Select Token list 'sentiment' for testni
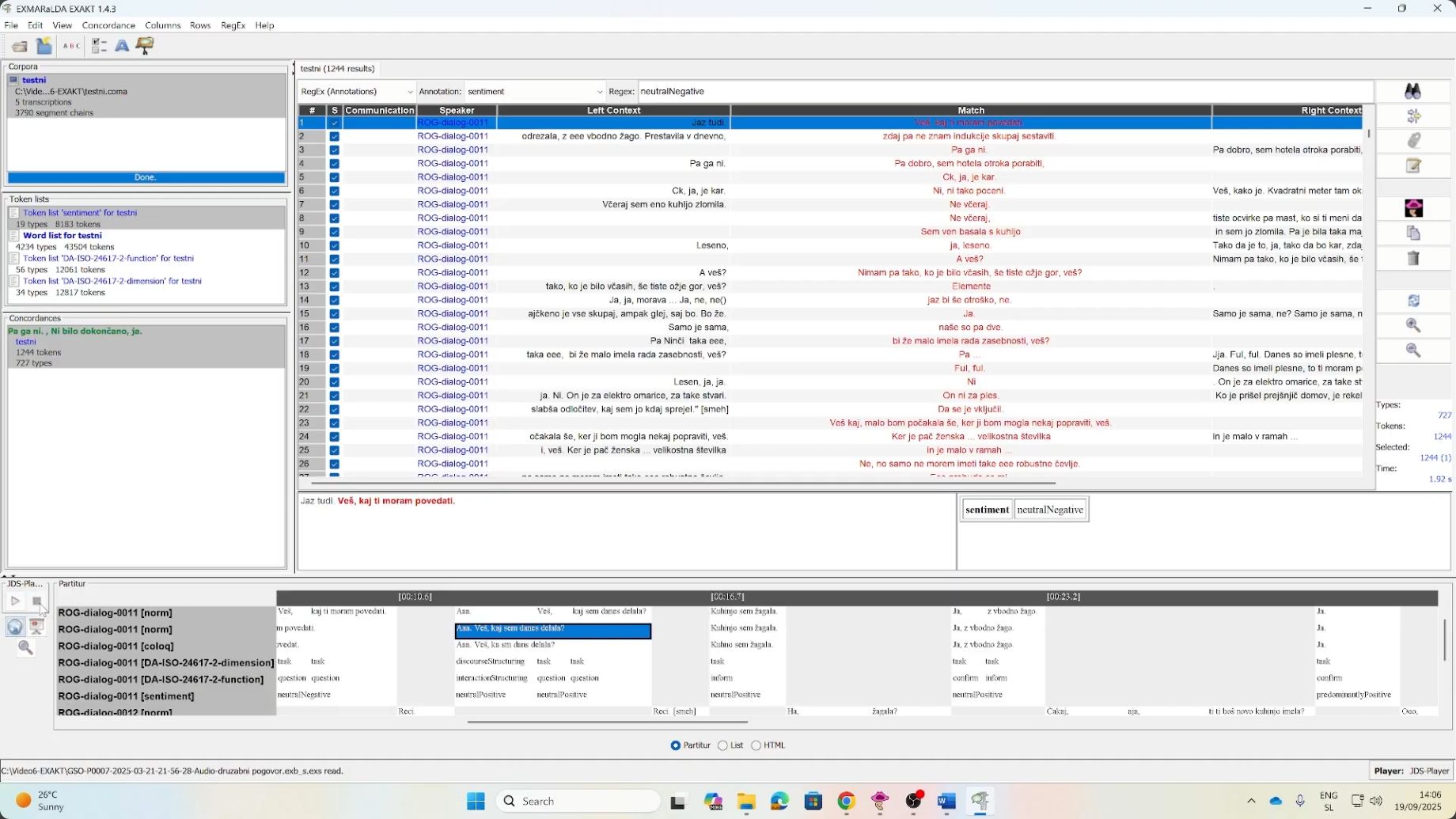 tap(80, 213)
